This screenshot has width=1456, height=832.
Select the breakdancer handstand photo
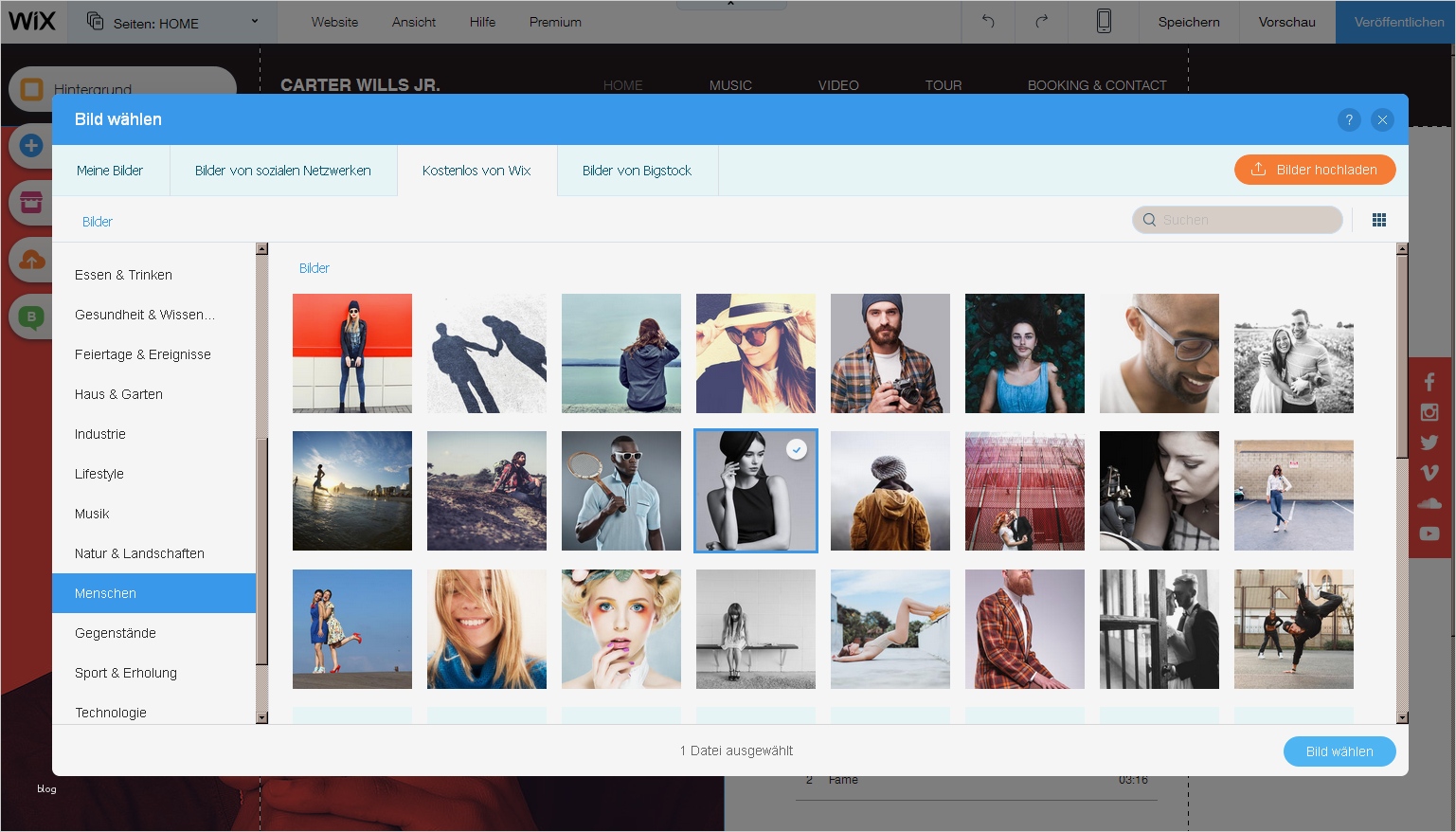1294,629
